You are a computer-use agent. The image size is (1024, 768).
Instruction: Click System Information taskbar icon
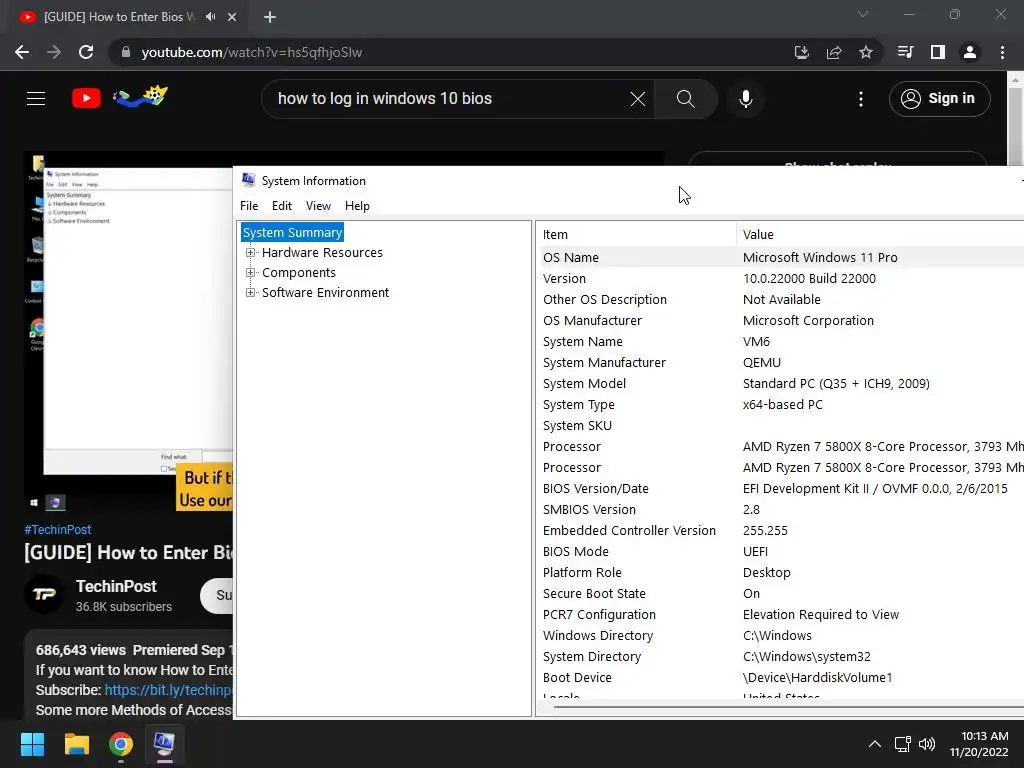[164, 744]
